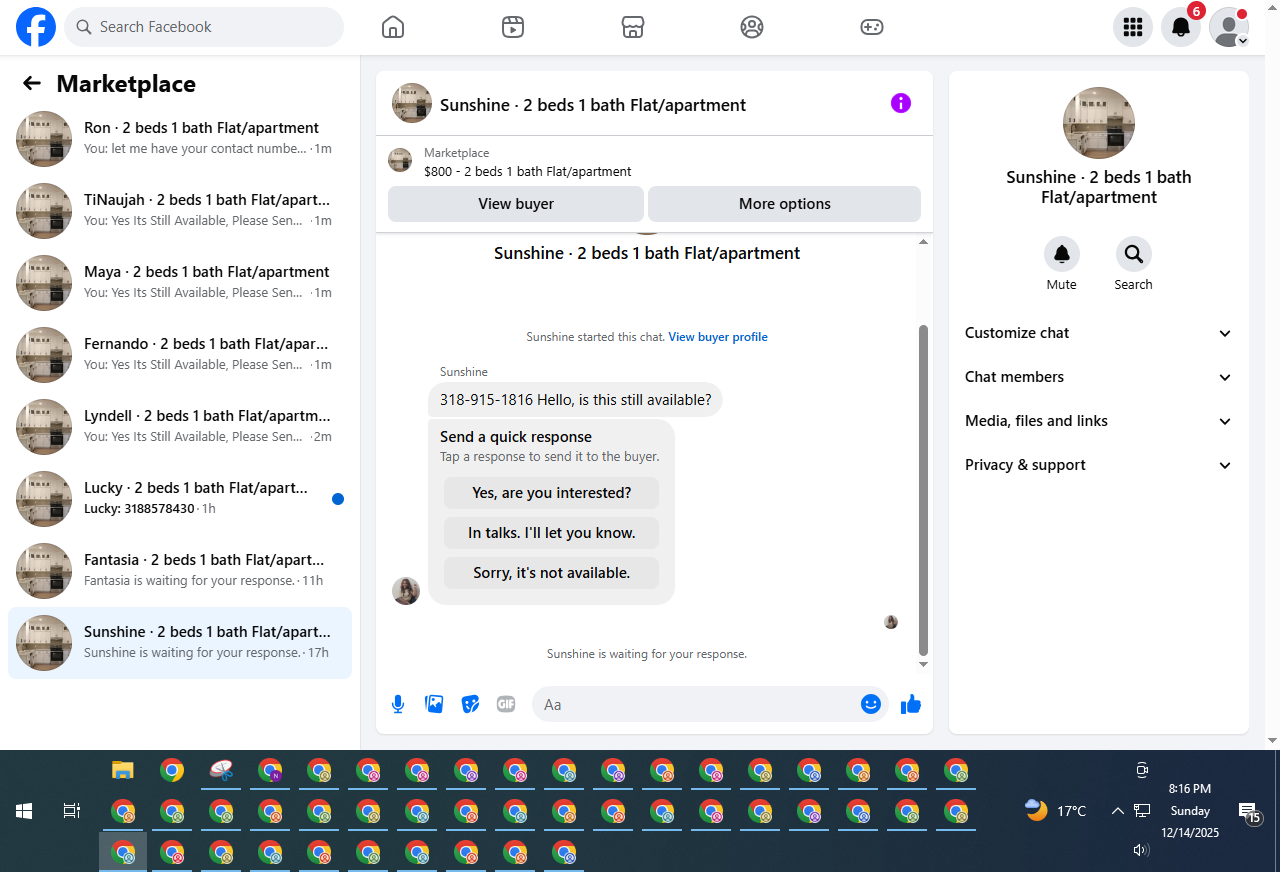
Task: Attach a photo with image icon
Action: pyautogui.click(x=434, y=704)
